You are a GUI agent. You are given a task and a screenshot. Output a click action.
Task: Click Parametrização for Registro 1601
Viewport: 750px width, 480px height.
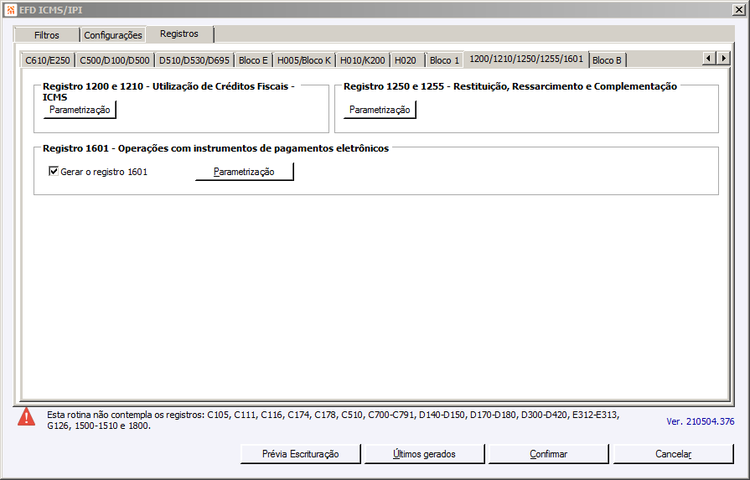click(x=244, y=172)
